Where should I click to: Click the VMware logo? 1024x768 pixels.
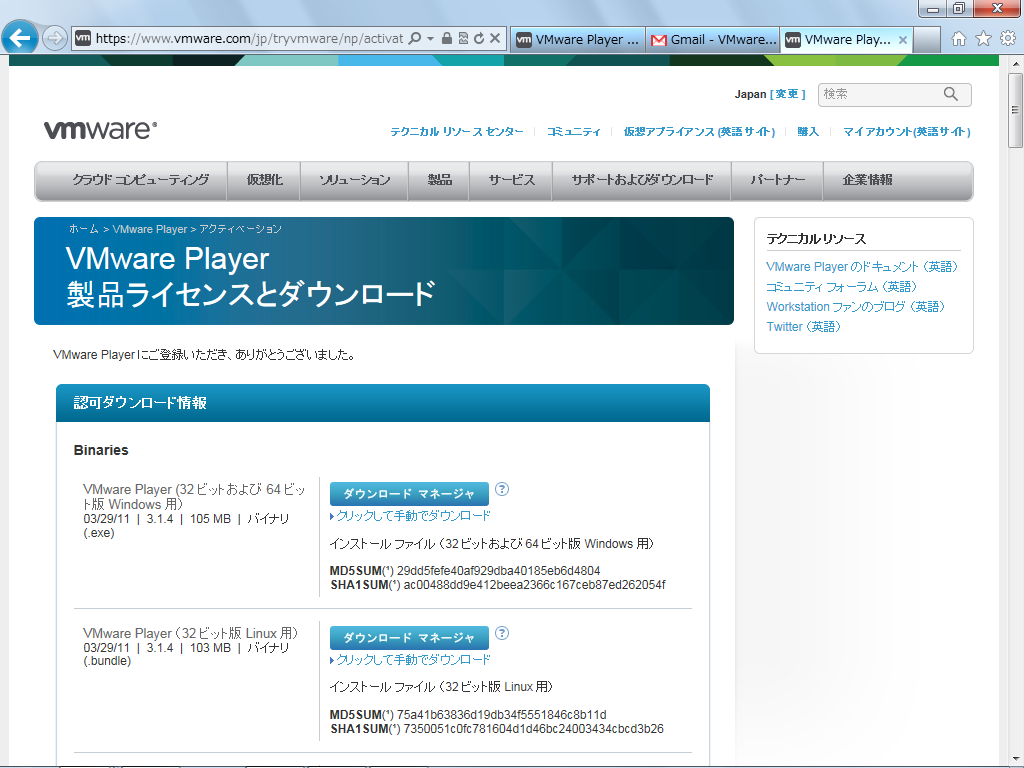(x=101, y=129)
